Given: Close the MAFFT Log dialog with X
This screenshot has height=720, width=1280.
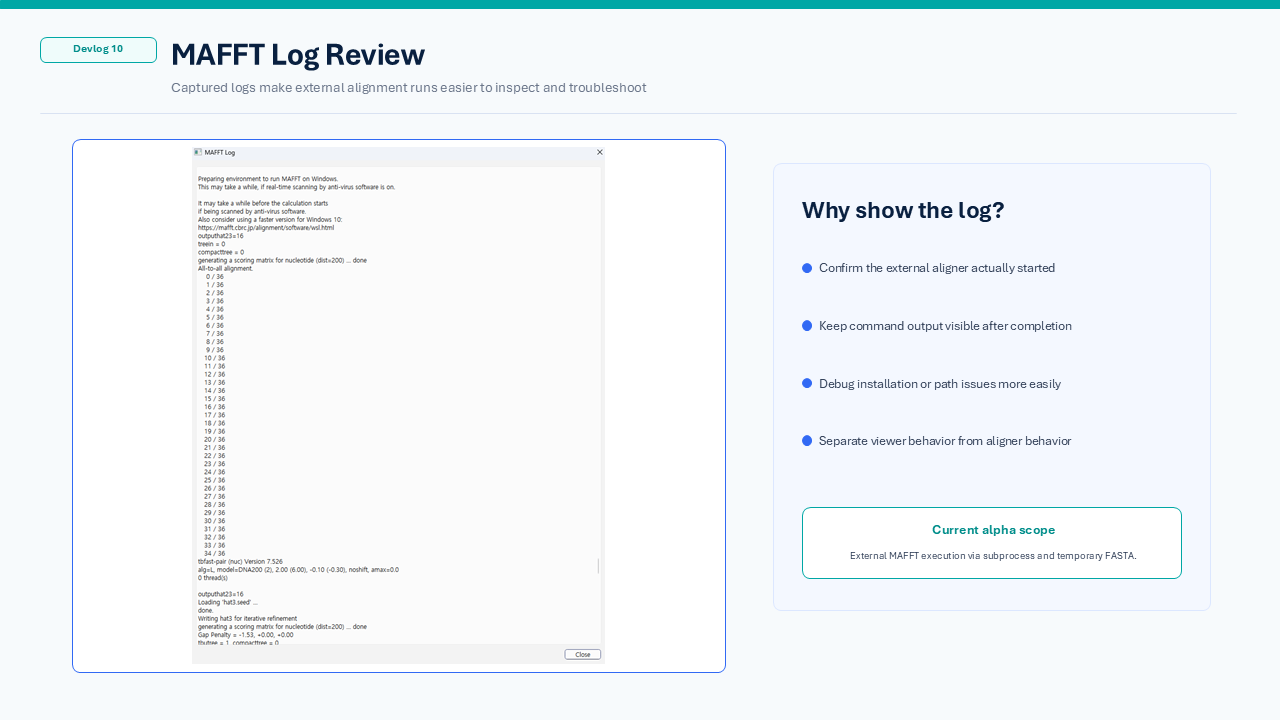Looking at the screenshot, I should [600, 152].
